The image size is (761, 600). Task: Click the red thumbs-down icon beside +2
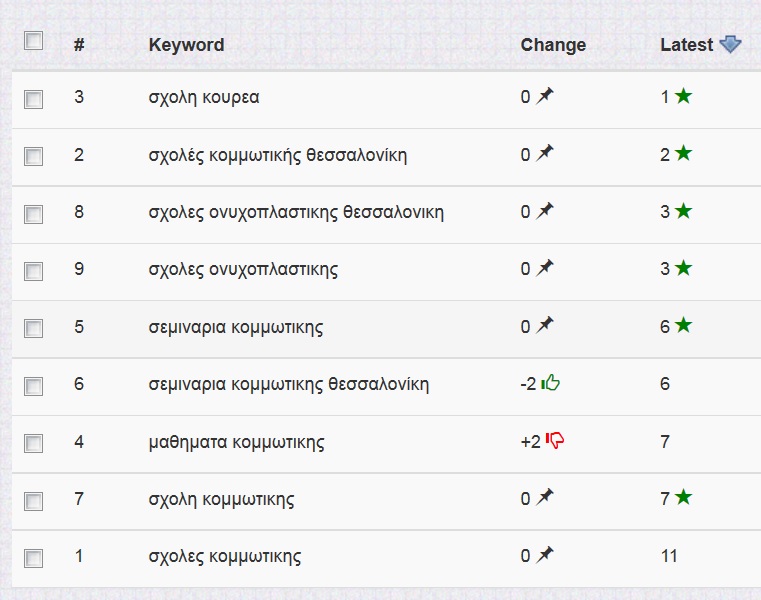pyautogui.click(x=555, y=441)
